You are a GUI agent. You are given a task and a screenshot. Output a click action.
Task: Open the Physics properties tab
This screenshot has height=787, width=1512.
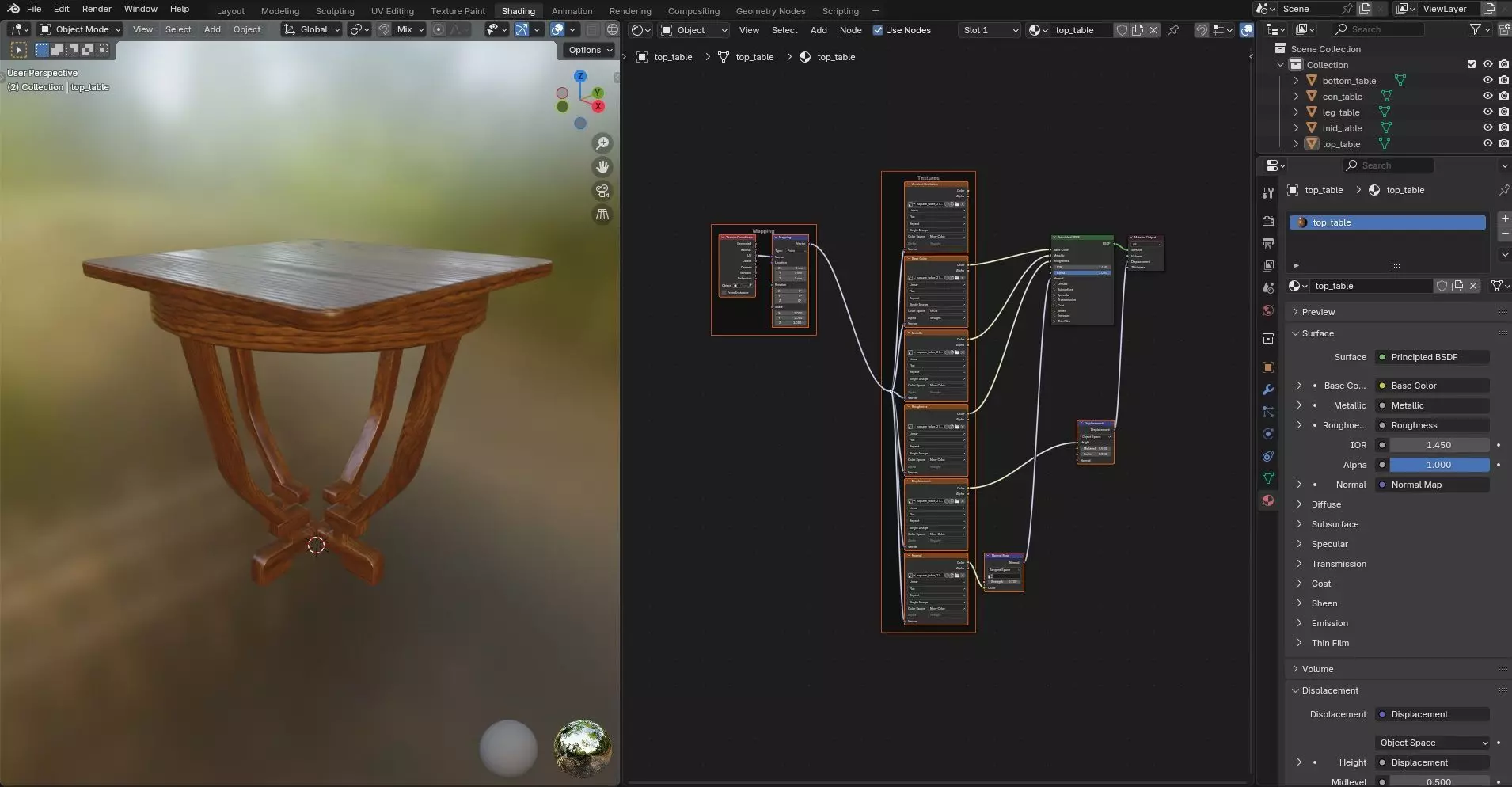pyautogui.click(x=1268, y=434)
